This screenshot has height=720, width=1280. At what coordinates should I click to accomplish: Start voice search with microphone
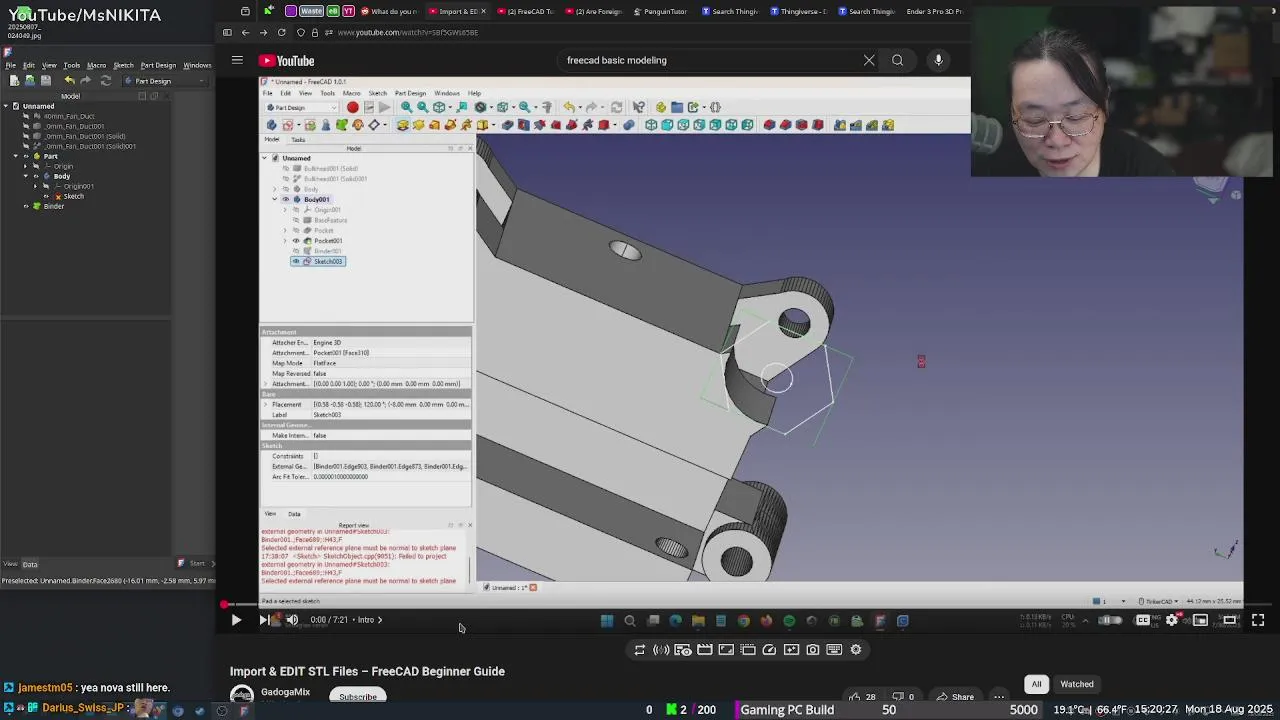(938, 60)
